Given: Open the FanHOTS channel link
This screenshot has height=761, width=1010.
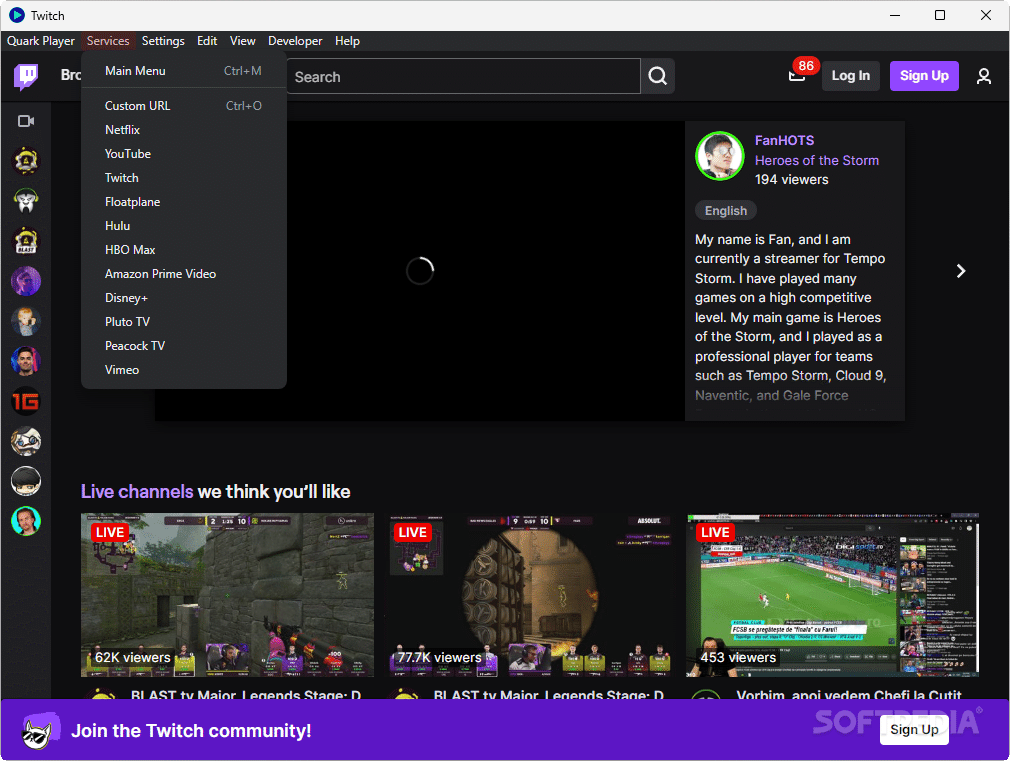Looking at the screenshot, I should (x=784, y=140).
